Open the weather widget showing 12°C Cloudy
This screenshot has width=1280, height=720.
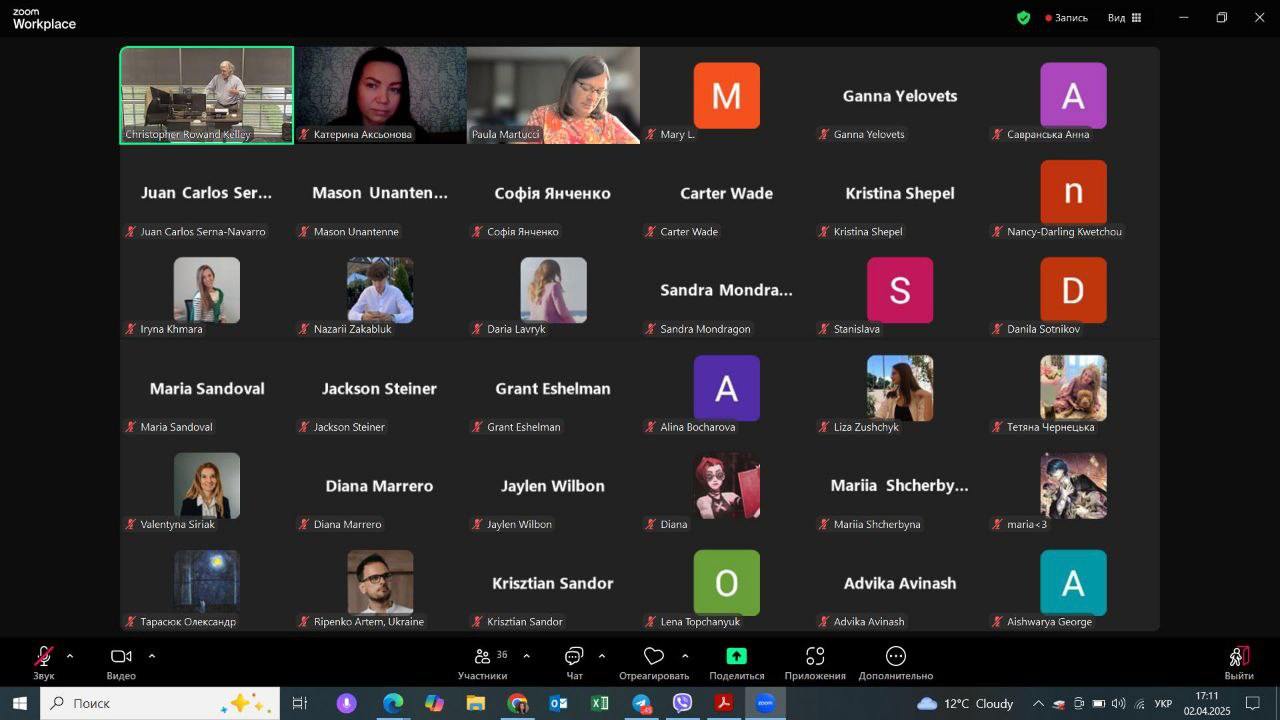click(966, 703)
